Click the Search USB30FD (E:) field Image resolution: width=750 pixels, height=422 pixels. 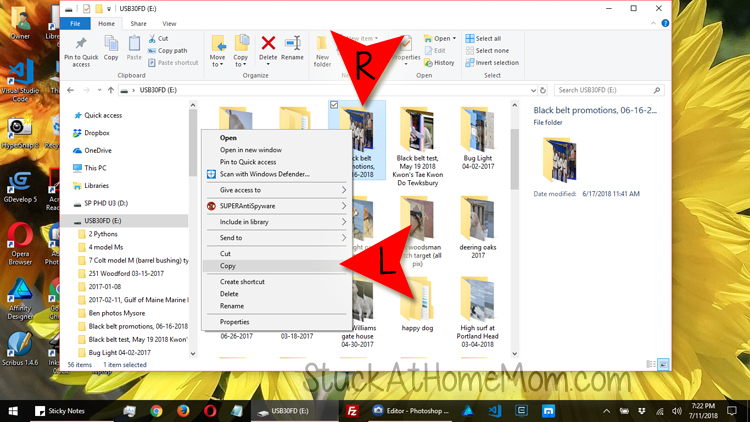[x=608, y=90]
